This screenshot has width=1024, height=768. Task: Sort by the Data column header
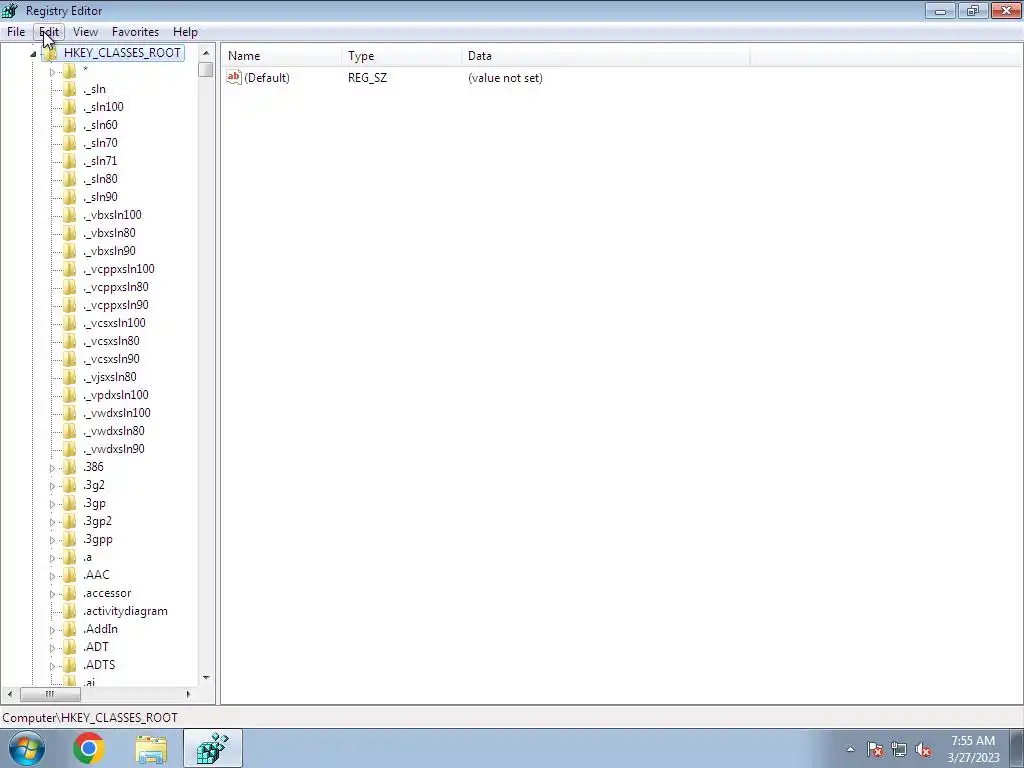tap(605, 56)
